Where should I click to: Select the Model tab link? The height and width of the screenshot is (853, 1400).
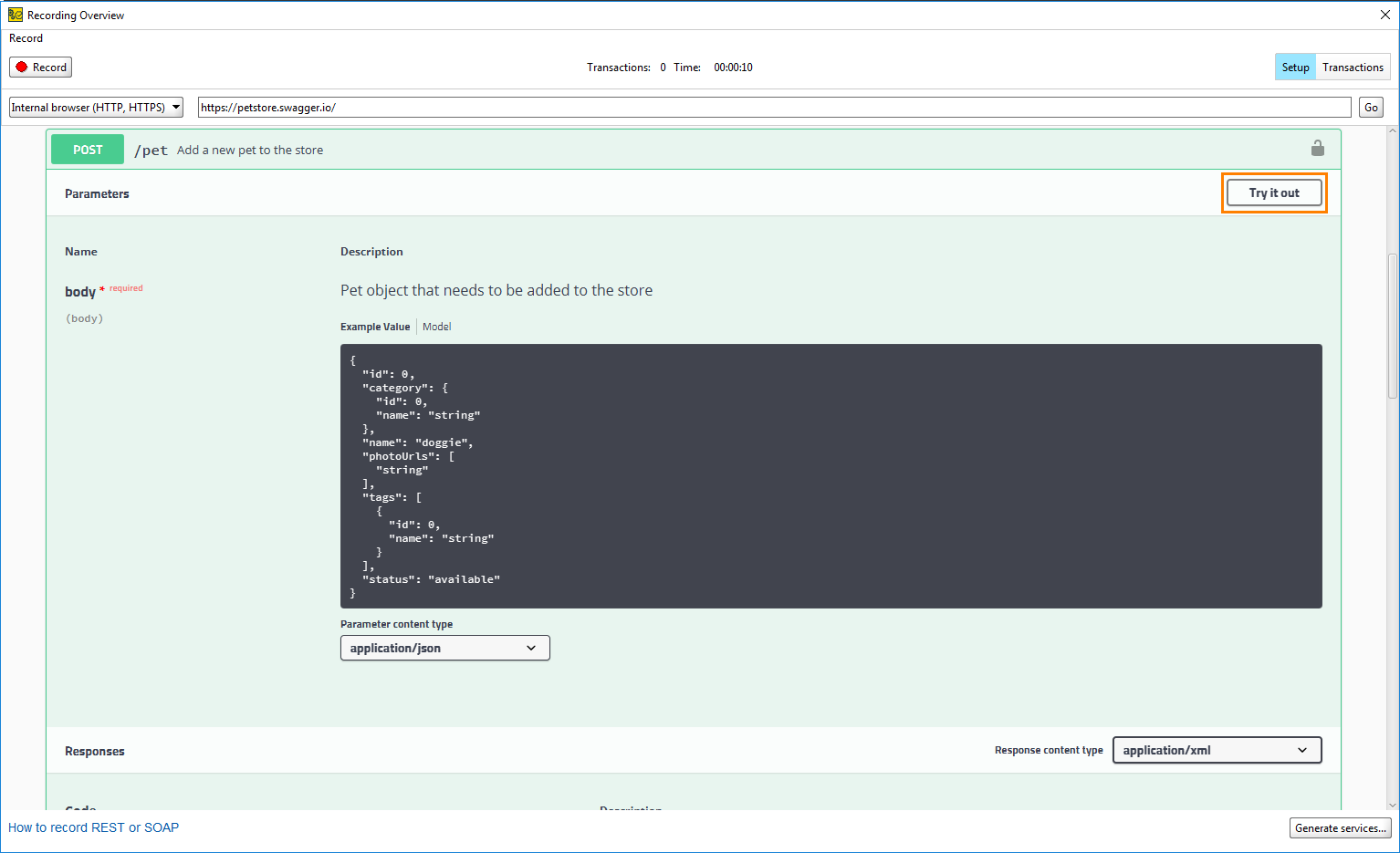[436, 327]
